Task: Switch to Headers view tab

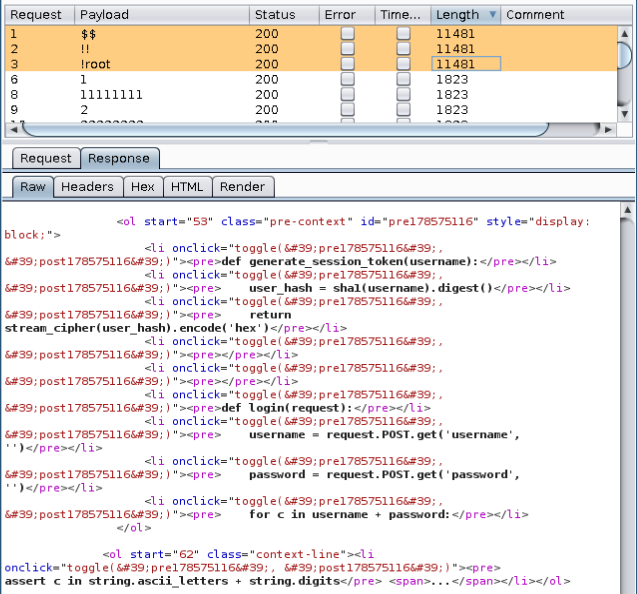Action: pyautogui.click(x=88, y=187)
